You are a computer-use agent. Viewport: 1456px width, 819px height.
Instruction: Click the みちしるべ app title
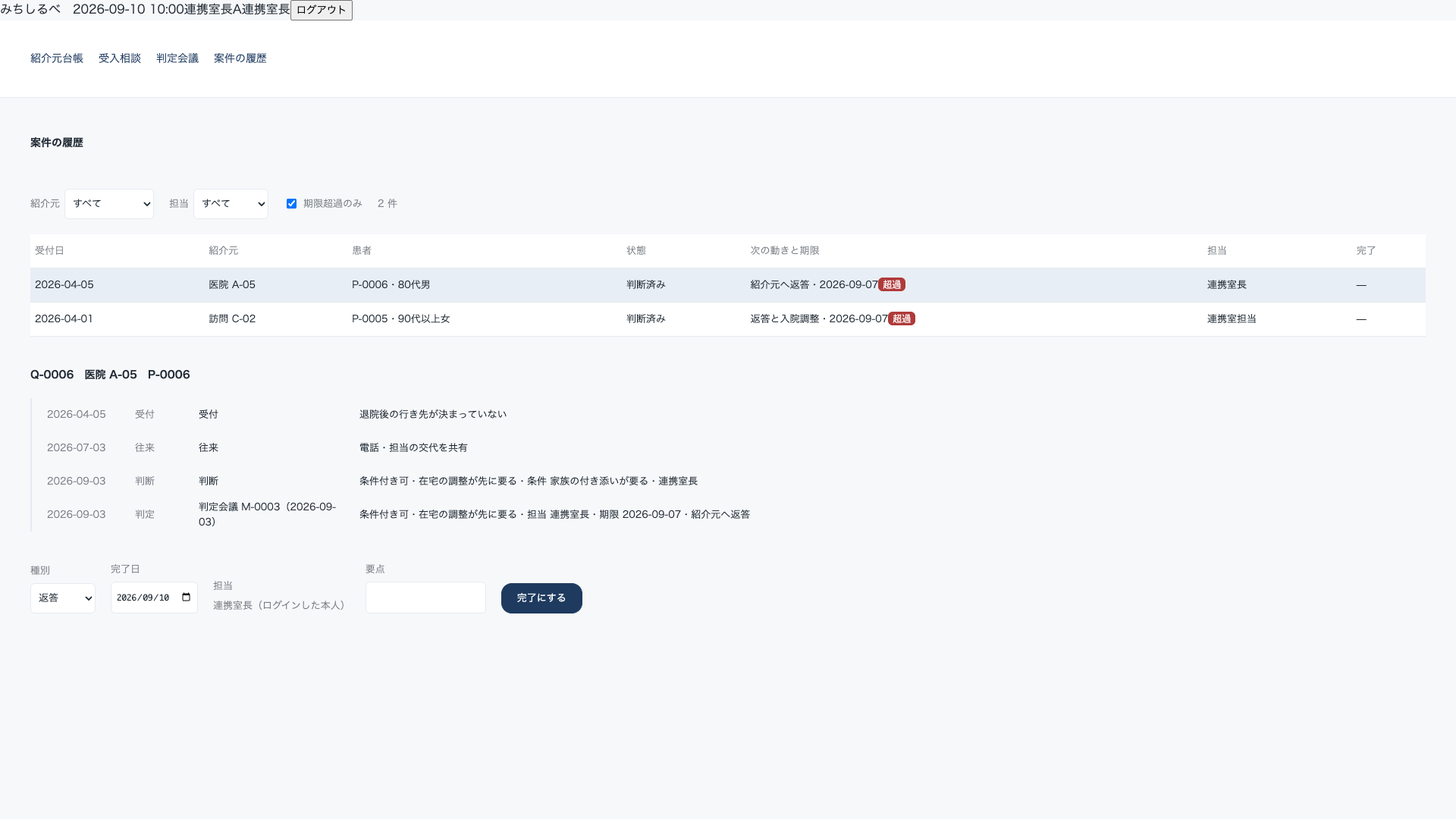coord(30,9)
